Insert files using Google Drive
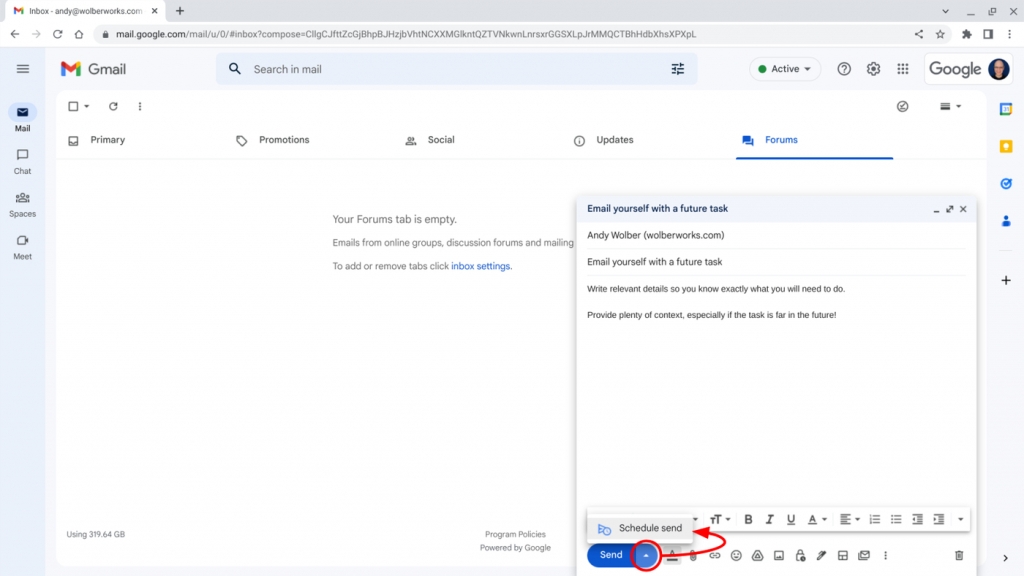Image resolution: width=1024 pixels, height=576 pixels. pyautogui.click(x=759, y=555)
